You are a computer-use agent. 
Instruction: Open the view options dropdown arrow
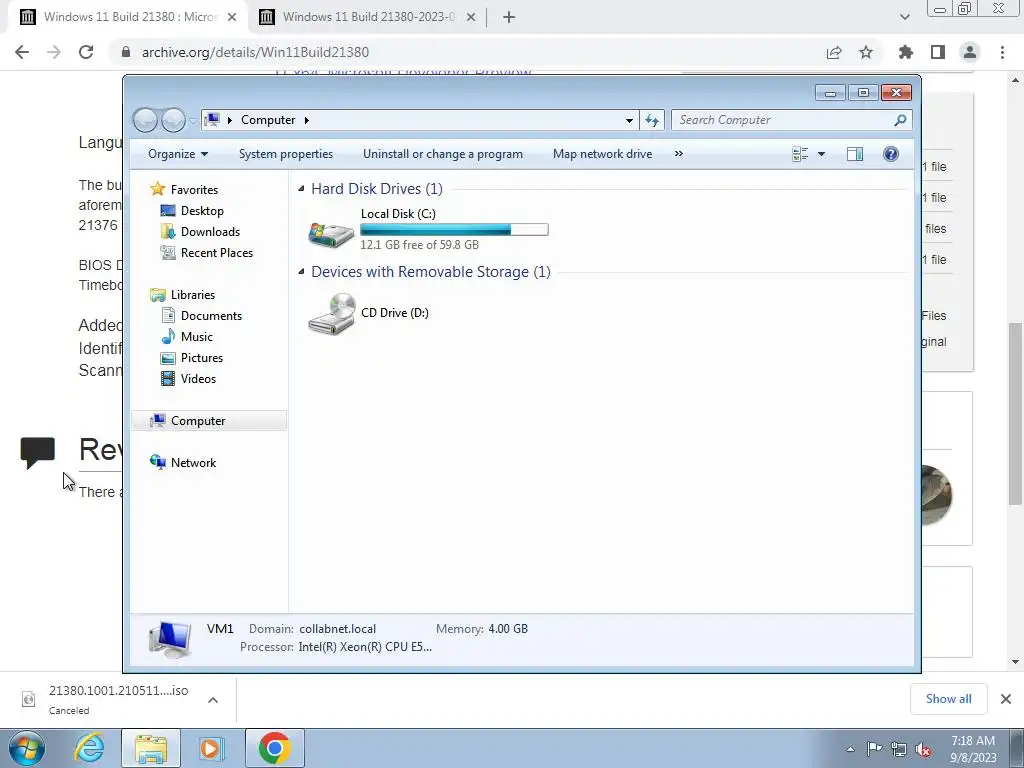click(x=821, y=154)
